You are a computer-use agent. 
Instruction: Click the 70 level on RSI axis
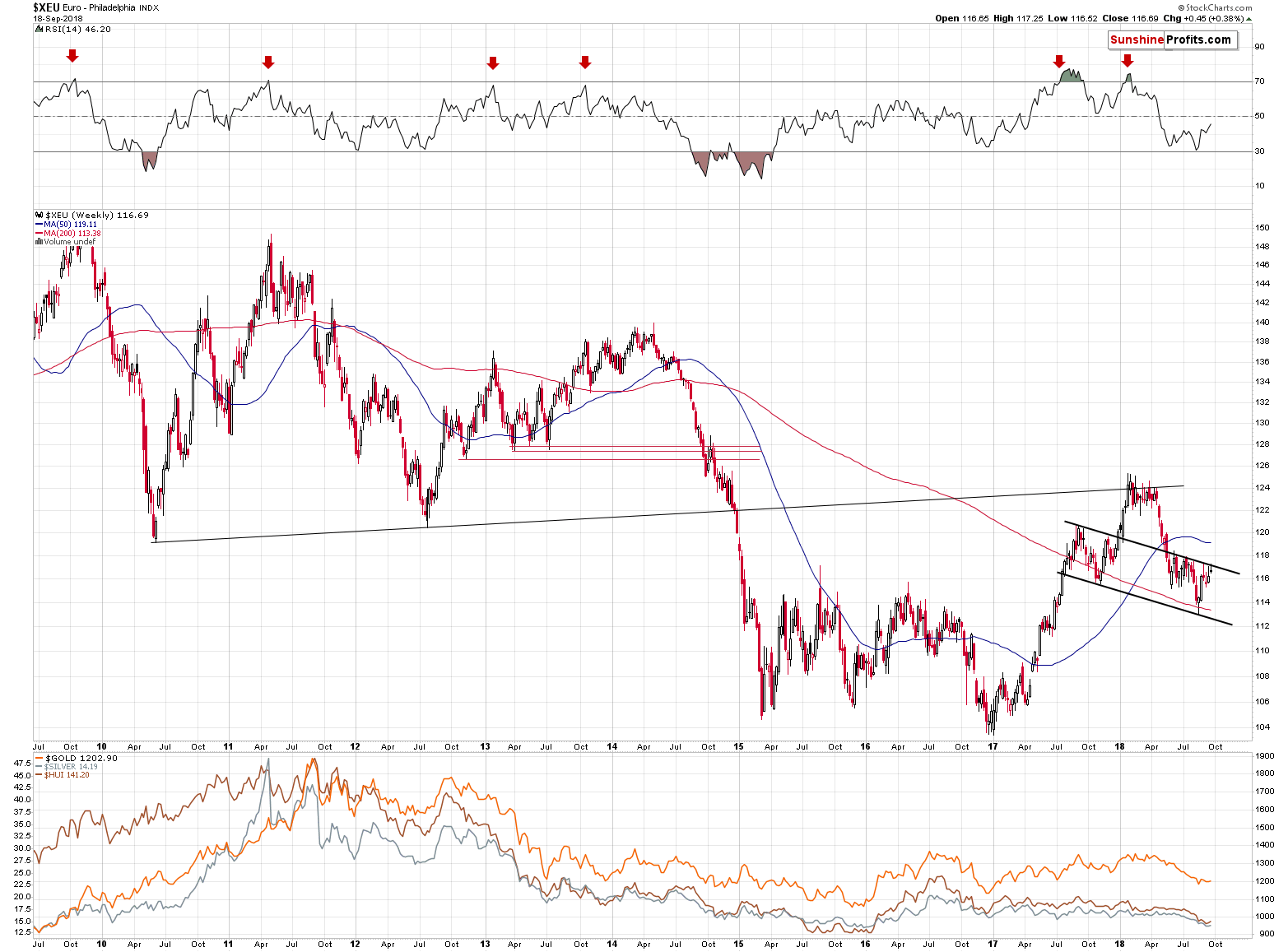[x=1259, y=81]
